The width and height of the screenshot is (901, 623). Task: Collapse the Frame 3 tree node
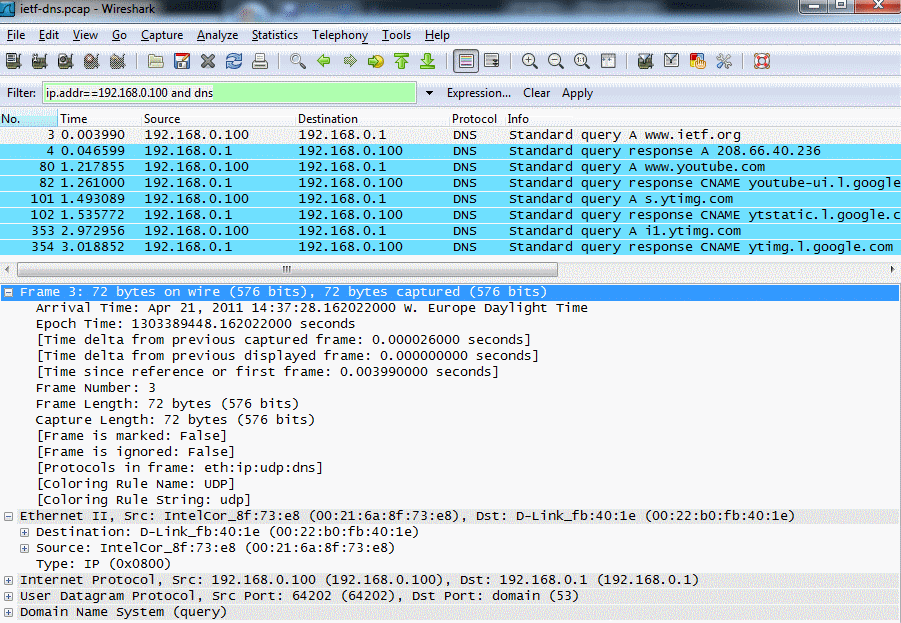[x=9, y=292]
